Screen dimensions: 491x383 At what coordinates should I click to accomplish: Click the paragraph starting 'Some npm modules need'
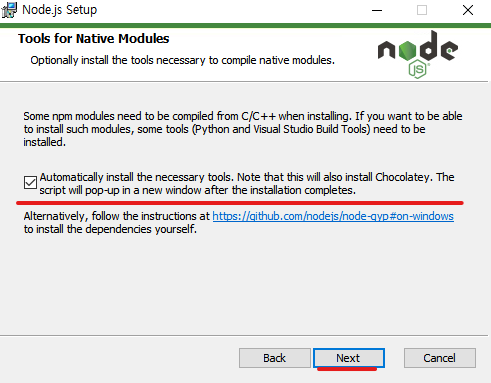click(243, 129)
